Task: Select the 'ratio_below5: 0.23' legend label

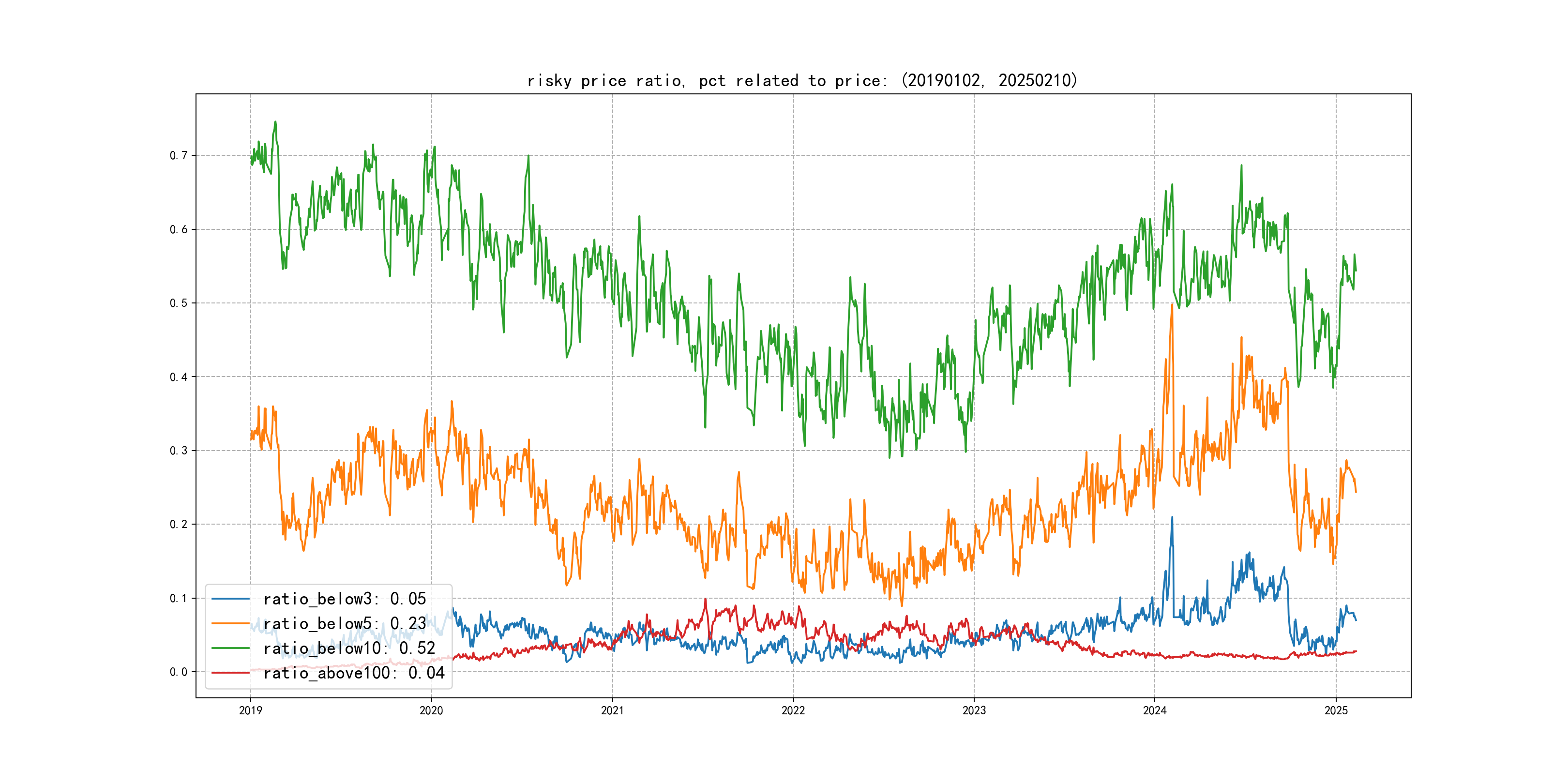Action: [x=345, y=623]
